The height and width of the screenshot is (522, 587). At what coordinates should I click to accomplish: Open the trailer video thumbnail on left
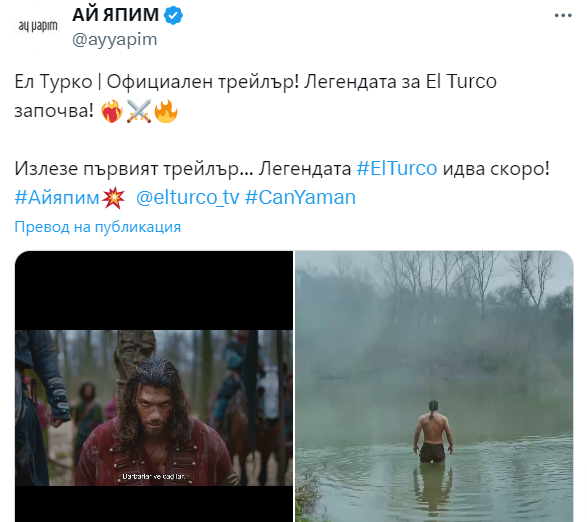point(154,386)
